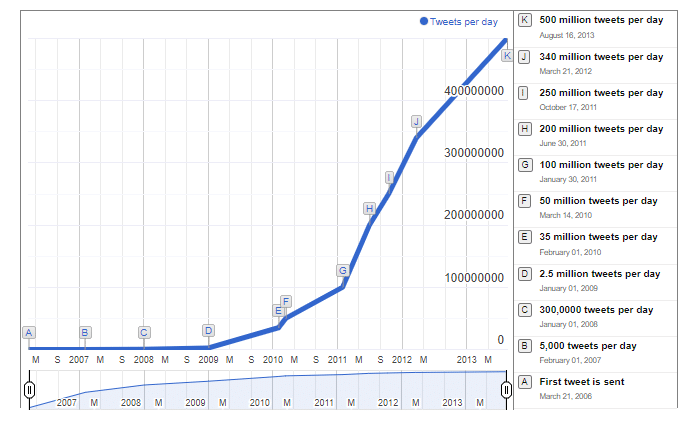Click the 'Tweets per day' legend label
695x429 pixels.
[x=464, y=22]
